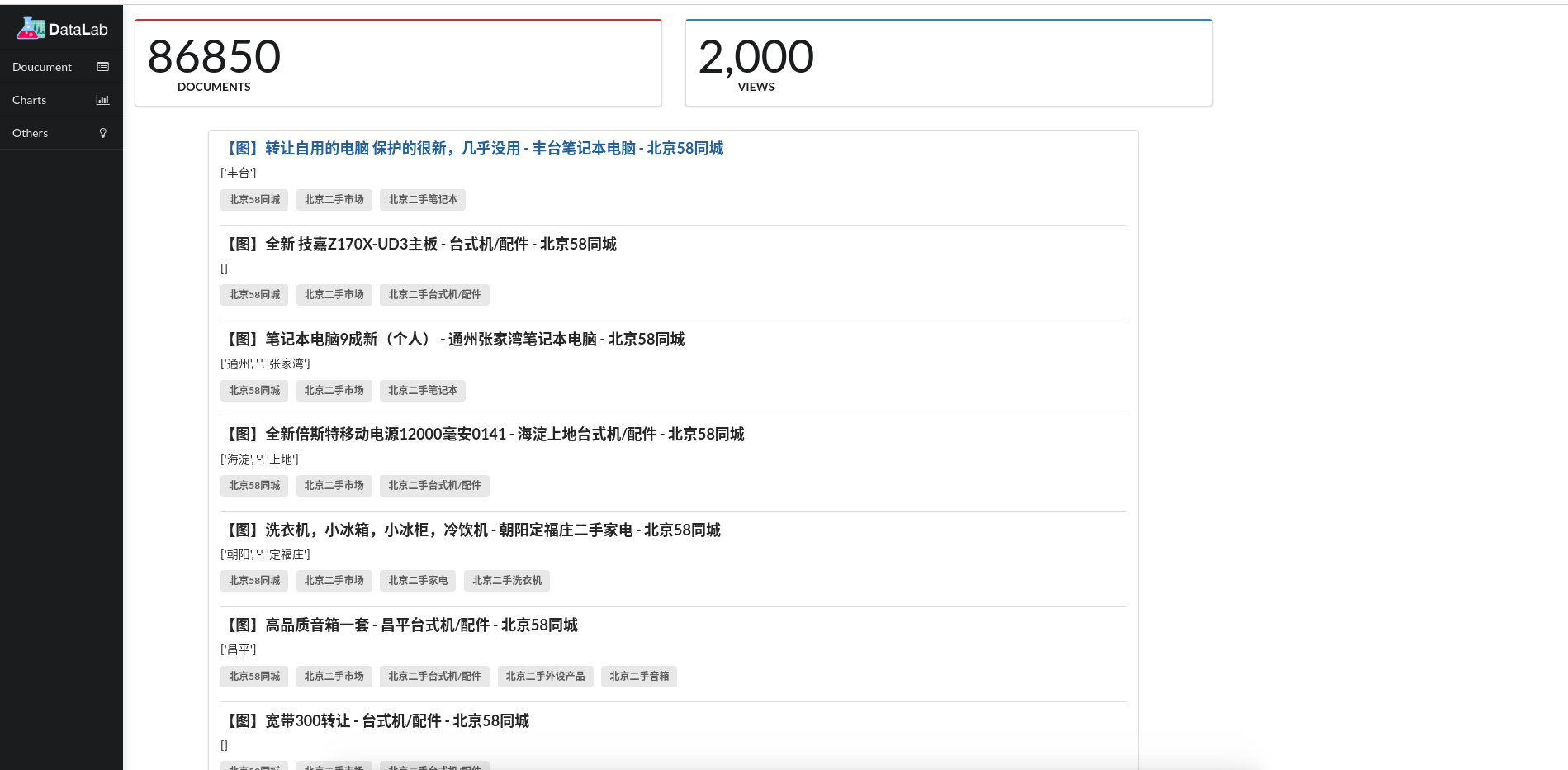The image size is (1568, 770).
Task: Click 北京二手台式机/配件 tag under 技嘉主板 listing
Action: tap(434, 295)
